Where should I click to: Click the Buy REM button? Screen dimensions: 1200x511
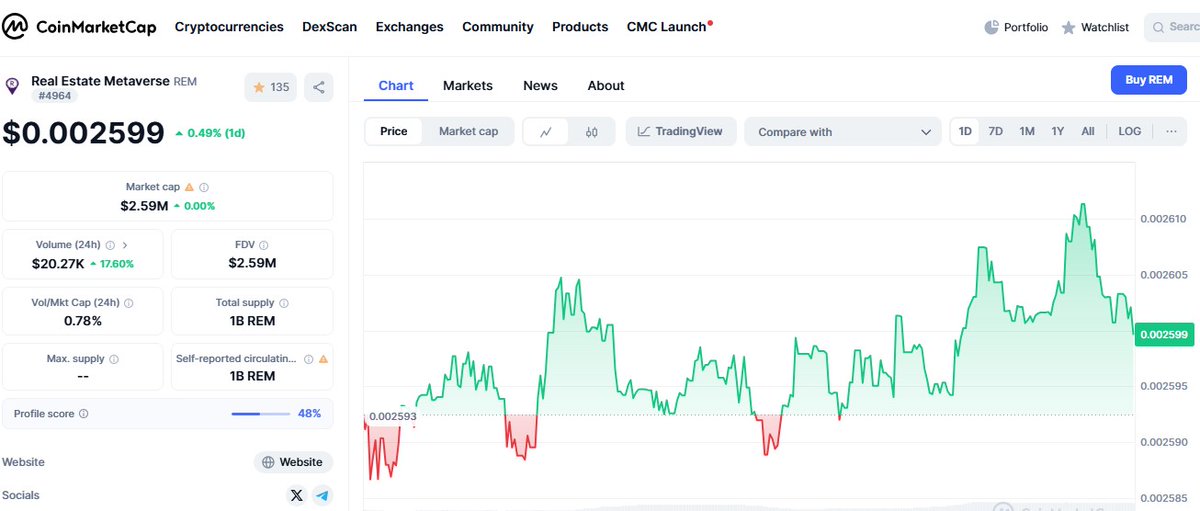1149,80
